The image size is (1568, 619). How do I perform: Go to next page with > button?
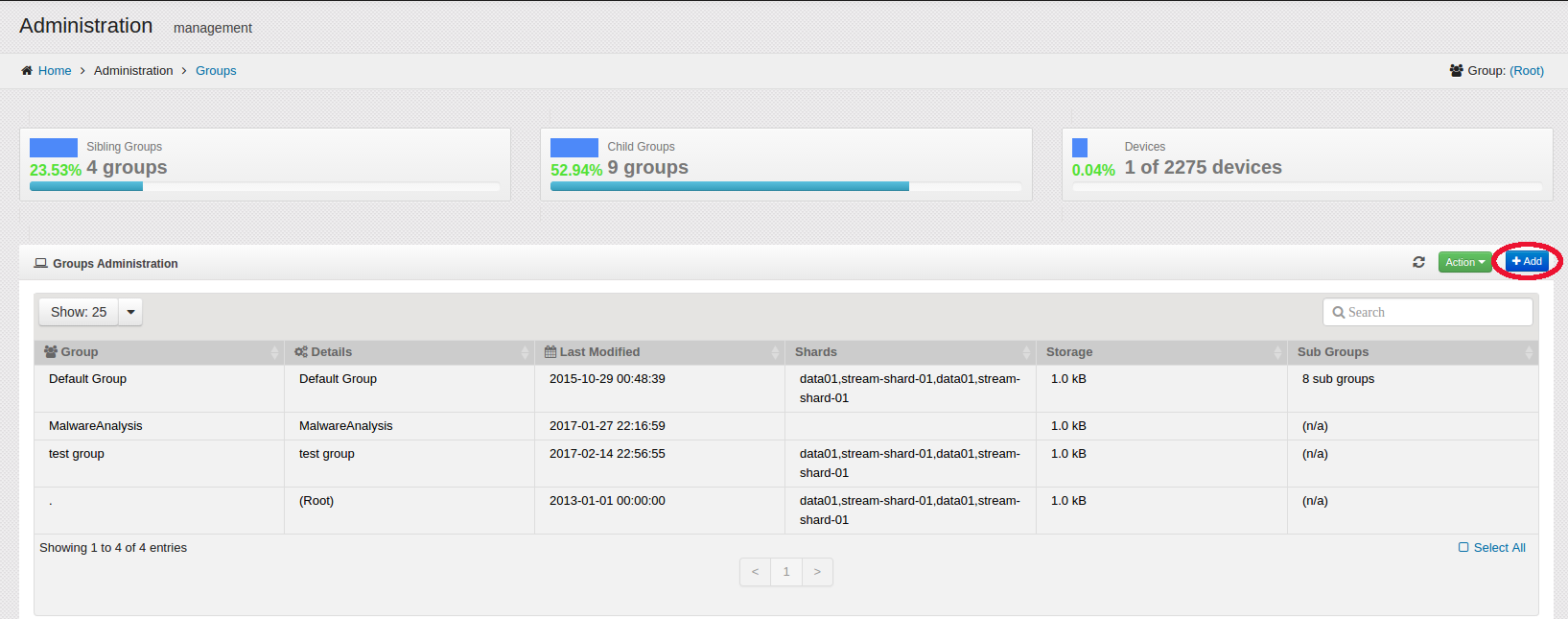coord(817,572)
